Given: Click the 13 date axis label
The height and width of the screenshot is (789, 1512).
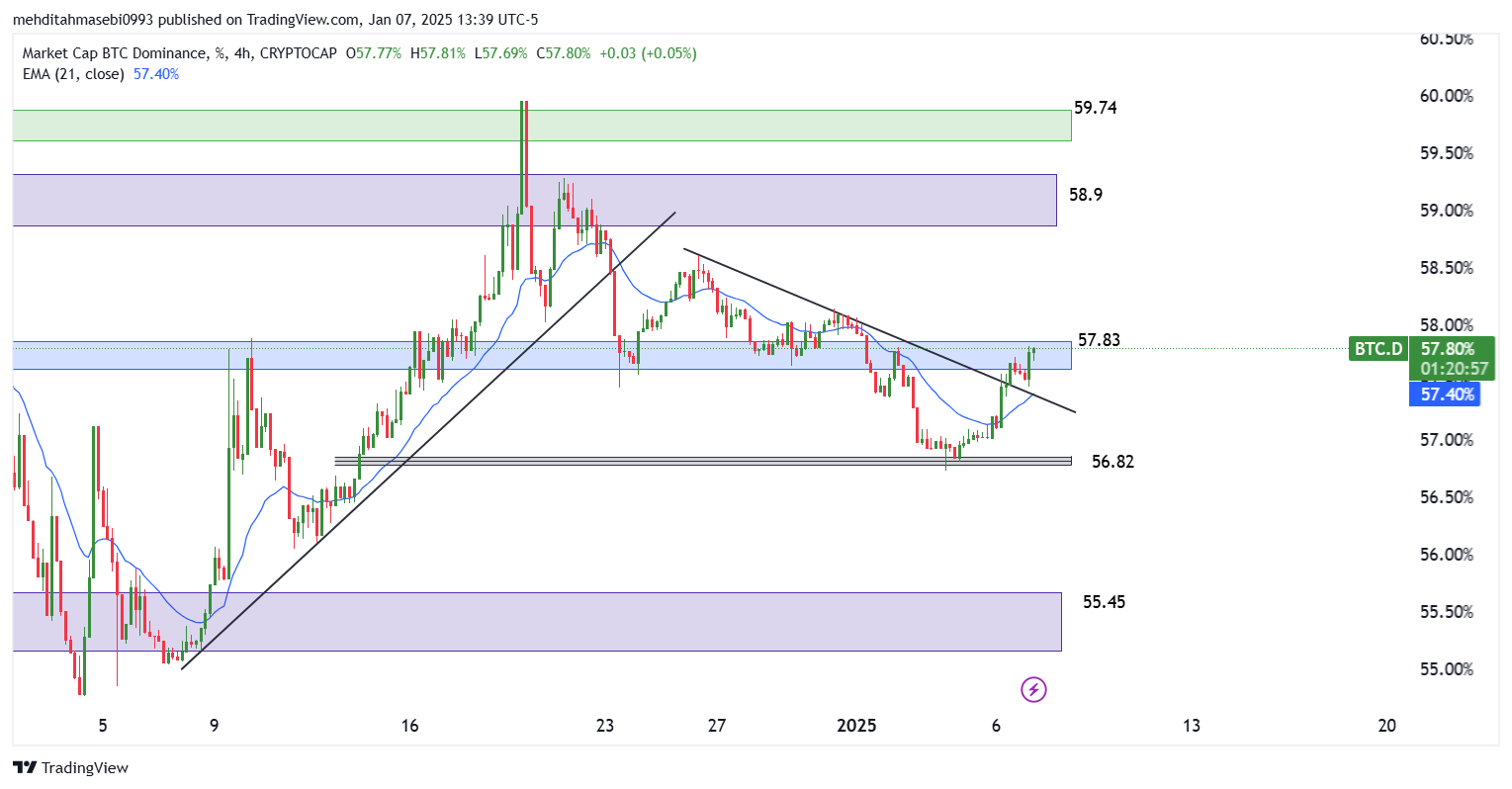Looking at the screenshot, I should coord(1192,726).
